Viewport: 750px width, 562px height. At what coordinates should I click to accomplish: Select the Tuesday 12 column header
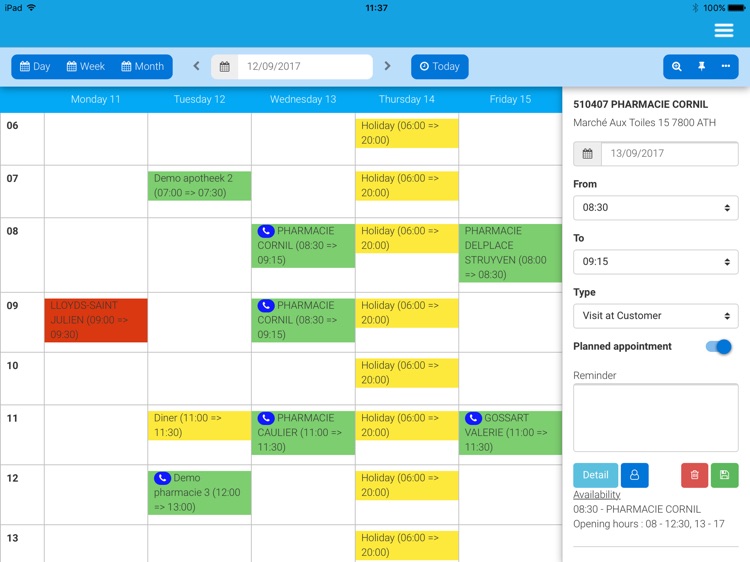click(x=199, y=99)
